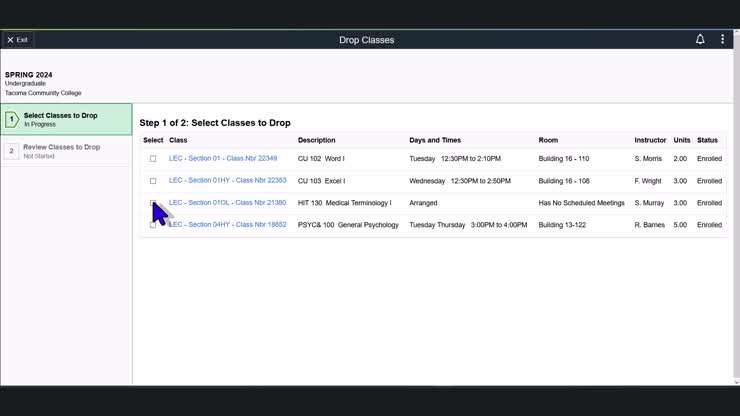Select checkbox for CU 103 Excel I
This screenshot has height=416, width=740.
[153, 181]
